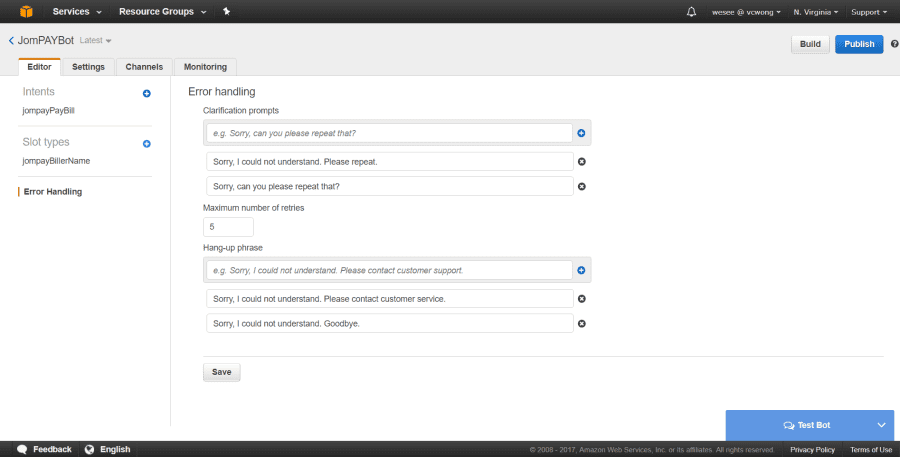Click the Feedback link in footer
This screenshot has height=457, width=900.
pyautogui.click(x=52, y=450)
